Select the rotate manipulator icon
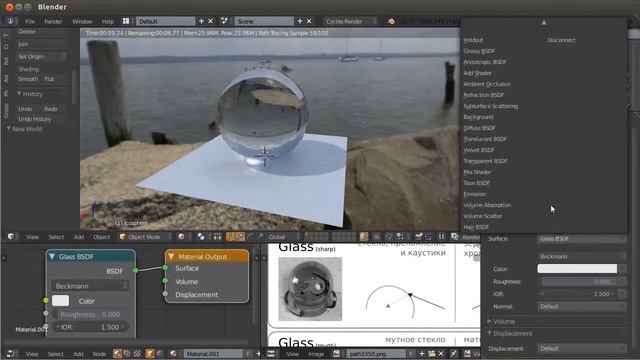The height and width of the screenshot is (360, 640). pyautogui.click(x=250, y=236)
